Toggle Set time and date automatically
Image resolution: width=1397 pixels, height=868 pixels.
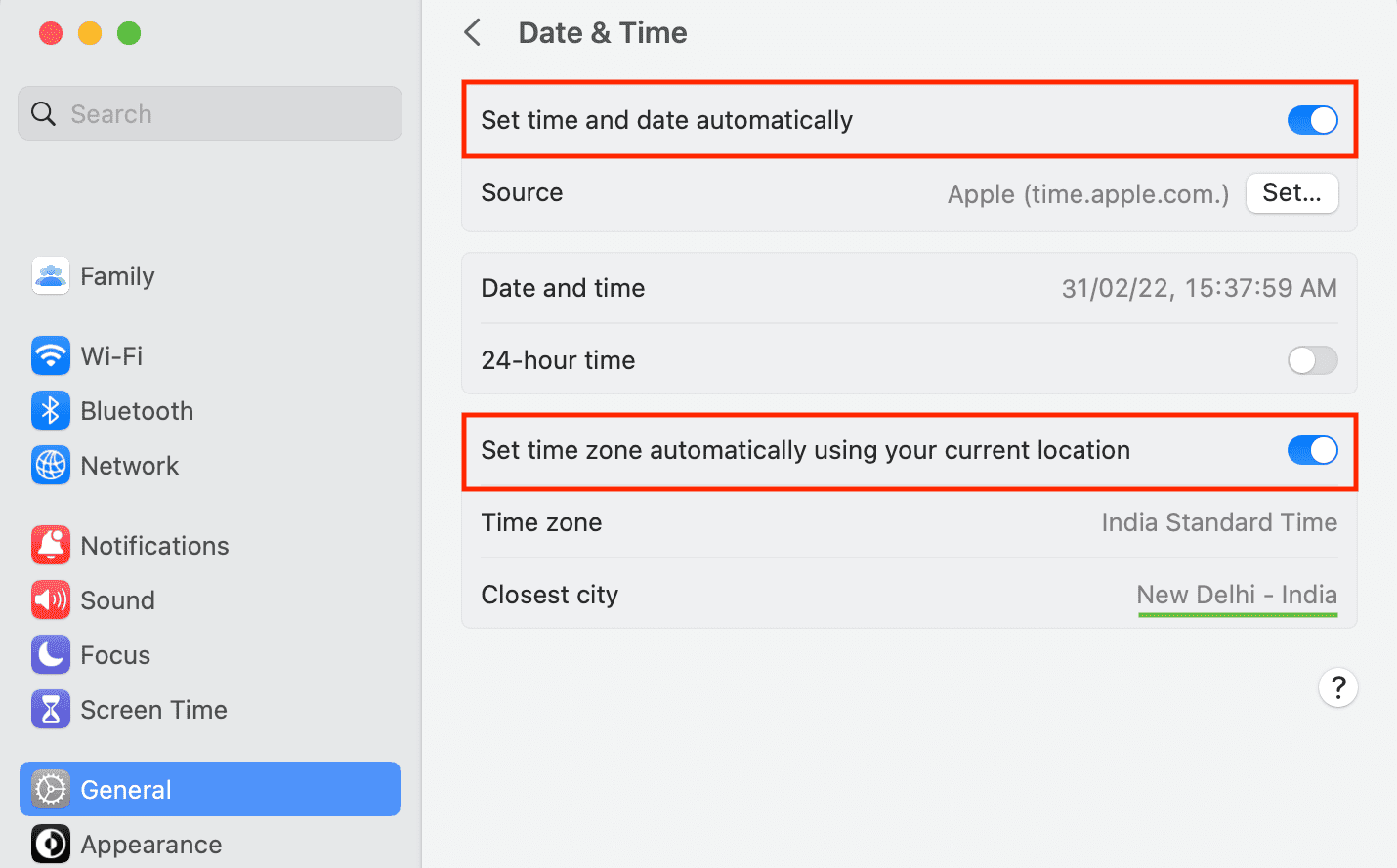point(1312,119)
